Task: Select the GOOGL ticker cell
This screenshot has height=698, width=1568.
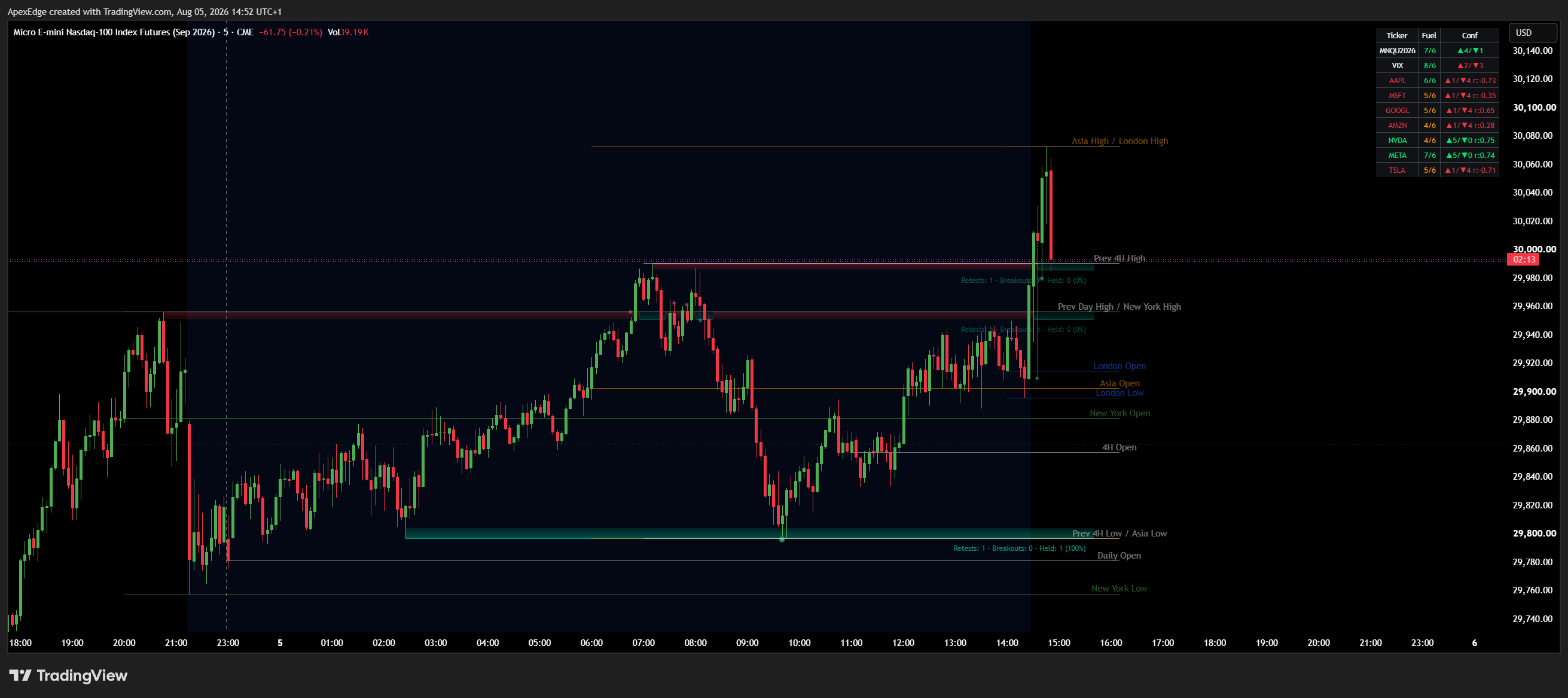Action: [1397, 110]
